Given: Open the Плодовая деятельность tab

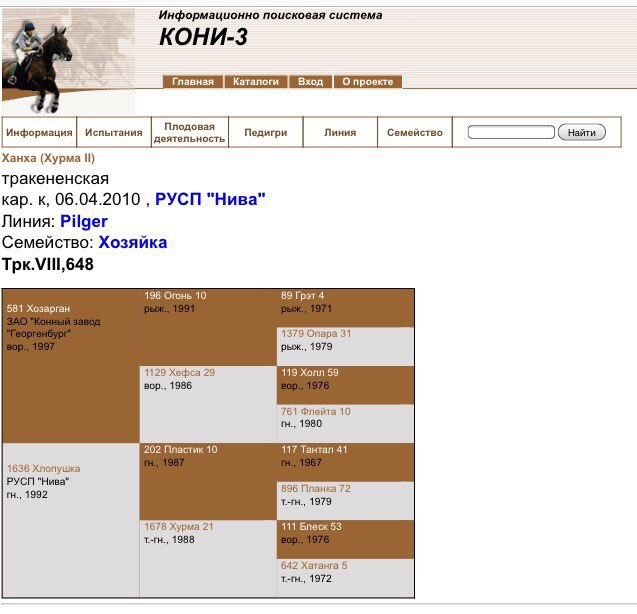Looking at the screenshot, I should pos(189,133).
